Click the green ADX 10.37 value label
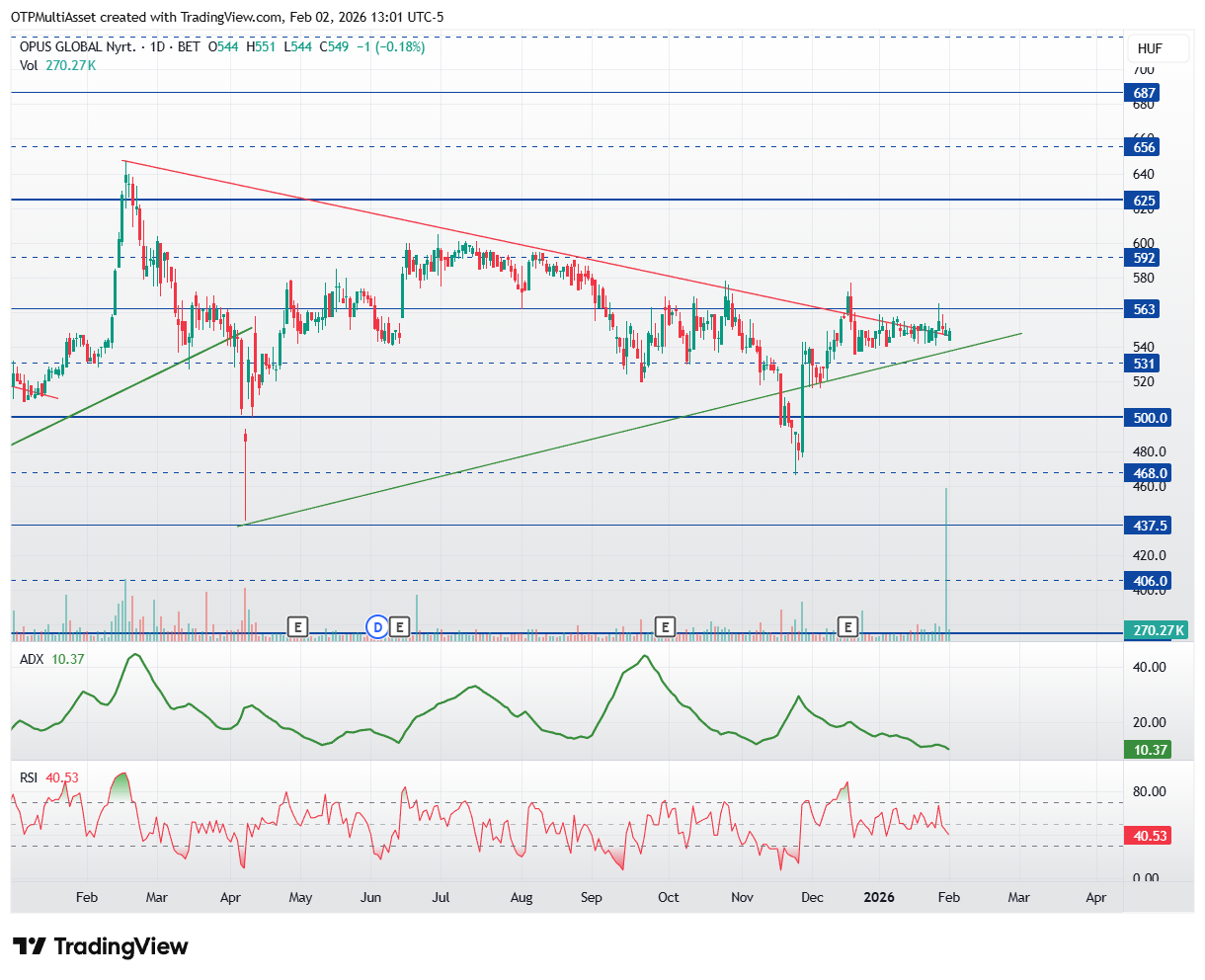The image size is (1205, 980). point(1149,750)
